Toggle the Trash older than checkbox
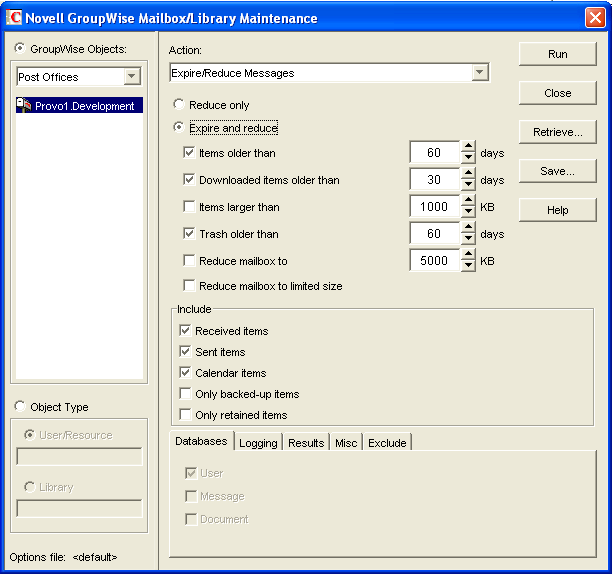Viewport: 612px width, 574px height. pos(189,233)
